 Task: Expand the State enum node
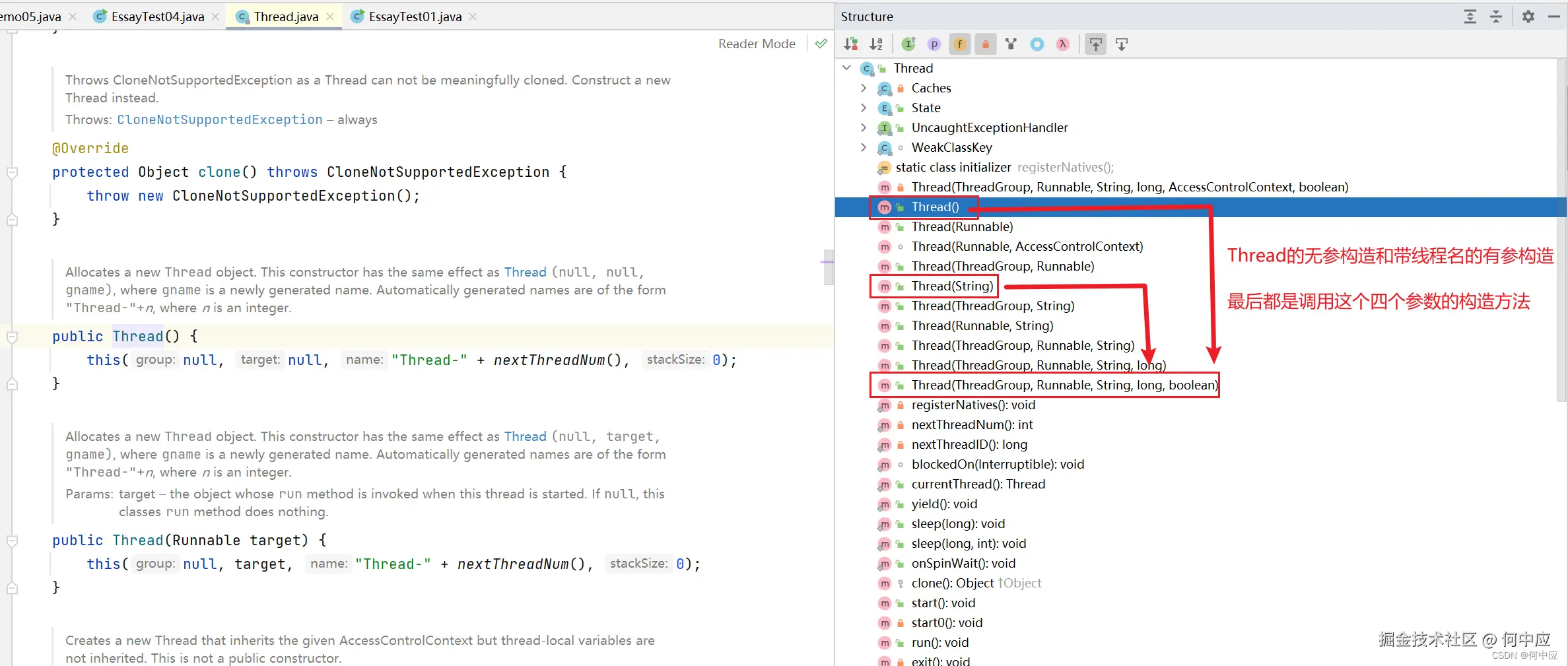(x=864, y=108)
